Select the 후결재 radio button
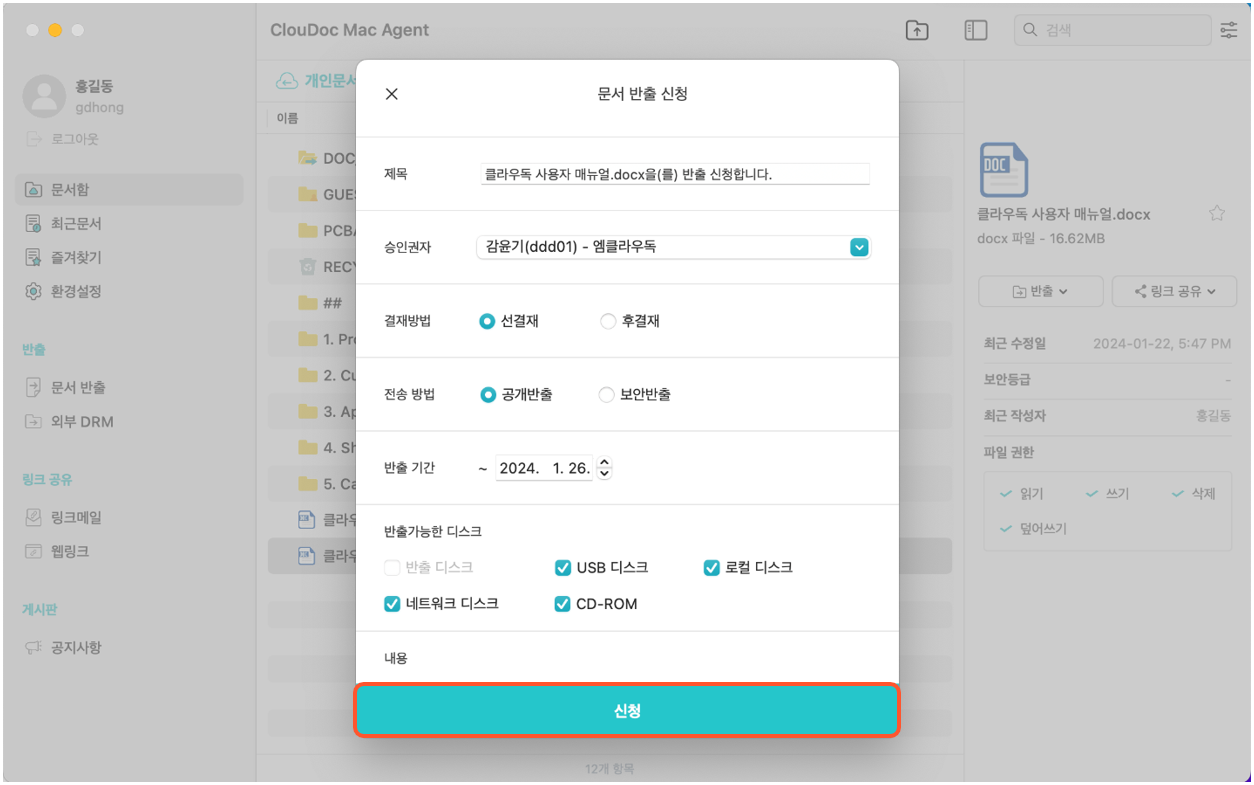The width and height of the screenshot is (1254, 785). (607, 322)
